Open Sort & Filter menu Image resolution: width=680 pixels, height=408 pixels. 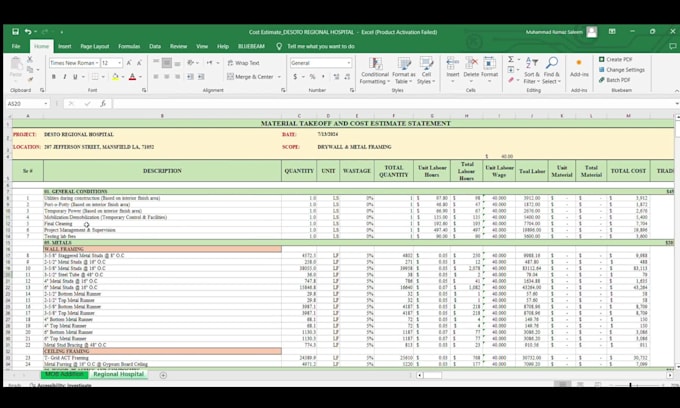coord(532,71)
